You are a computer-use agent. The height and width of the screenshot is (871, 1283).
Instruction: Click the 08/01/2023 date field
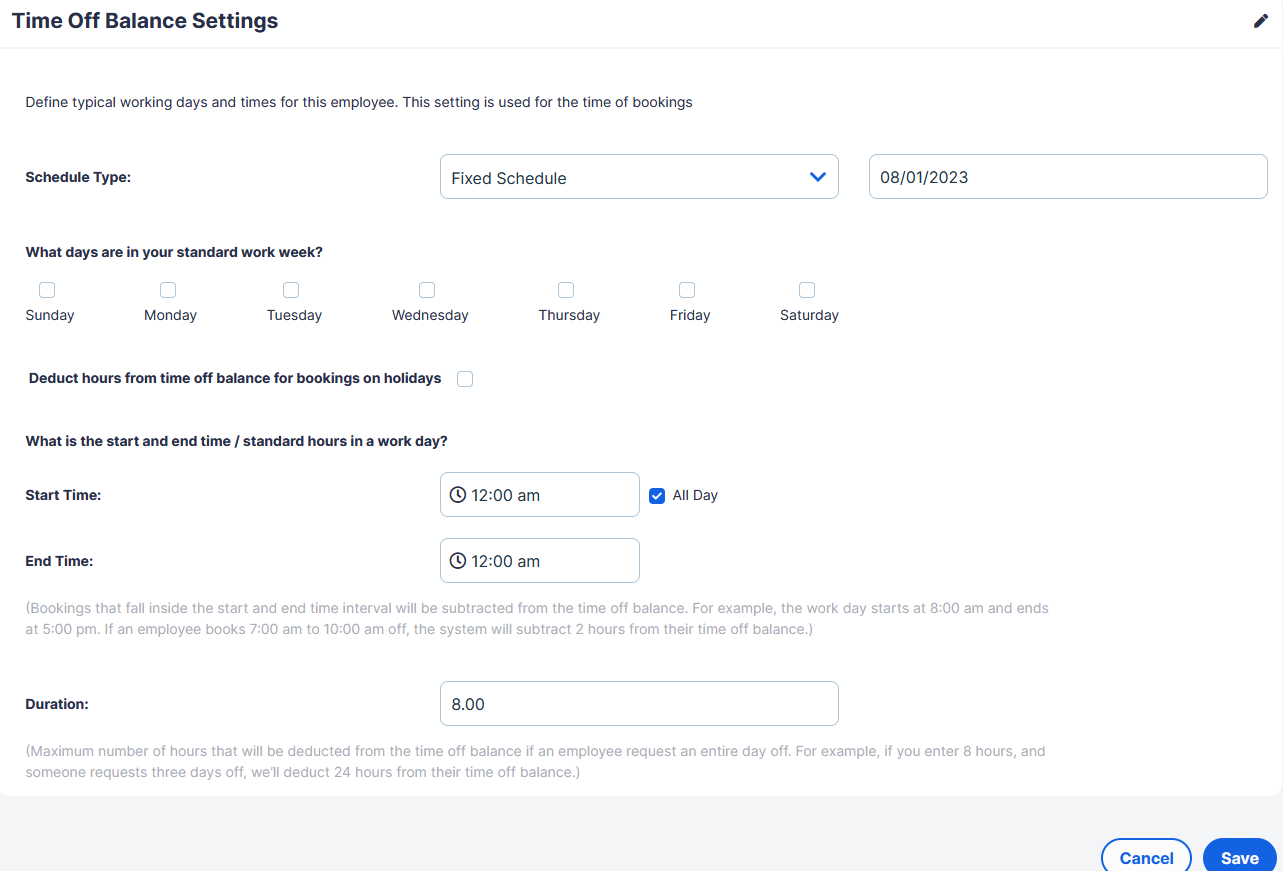click(1068, 177)
